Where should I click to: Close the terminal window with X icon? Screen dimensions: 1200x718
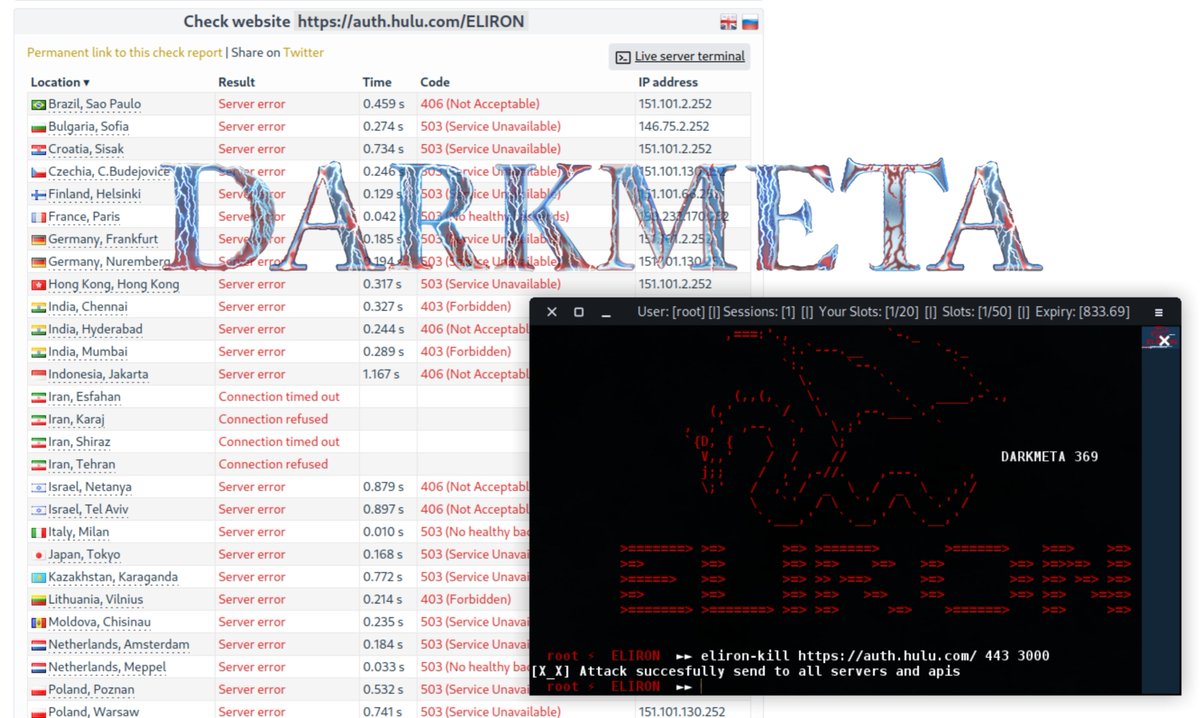point(551,312)
